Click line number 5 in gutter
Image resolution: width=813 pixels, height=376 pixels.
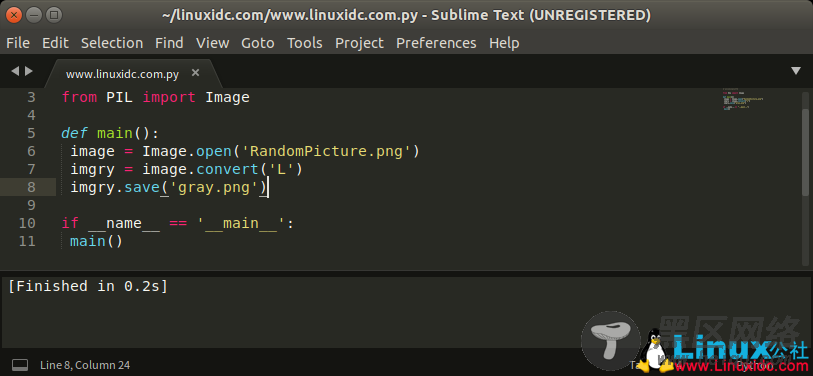[31, 133]
